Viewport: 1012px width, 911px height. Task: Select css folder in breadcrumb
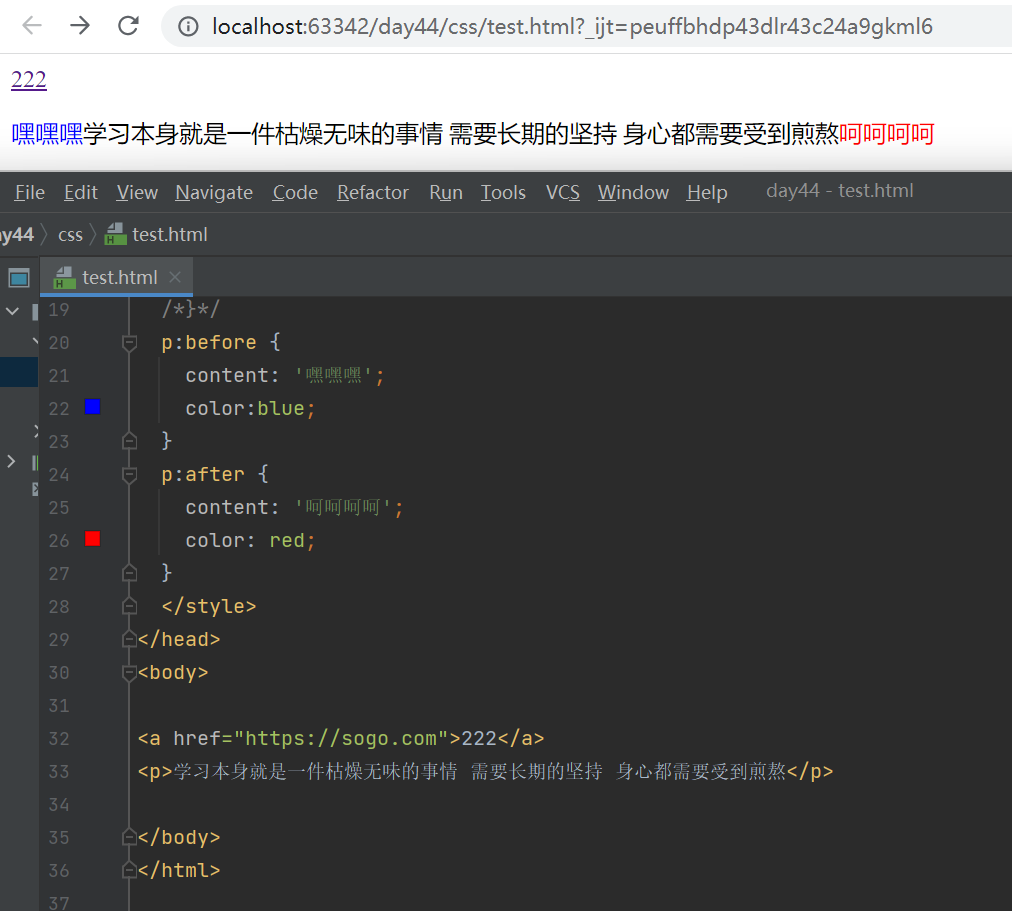coord(70,234)
